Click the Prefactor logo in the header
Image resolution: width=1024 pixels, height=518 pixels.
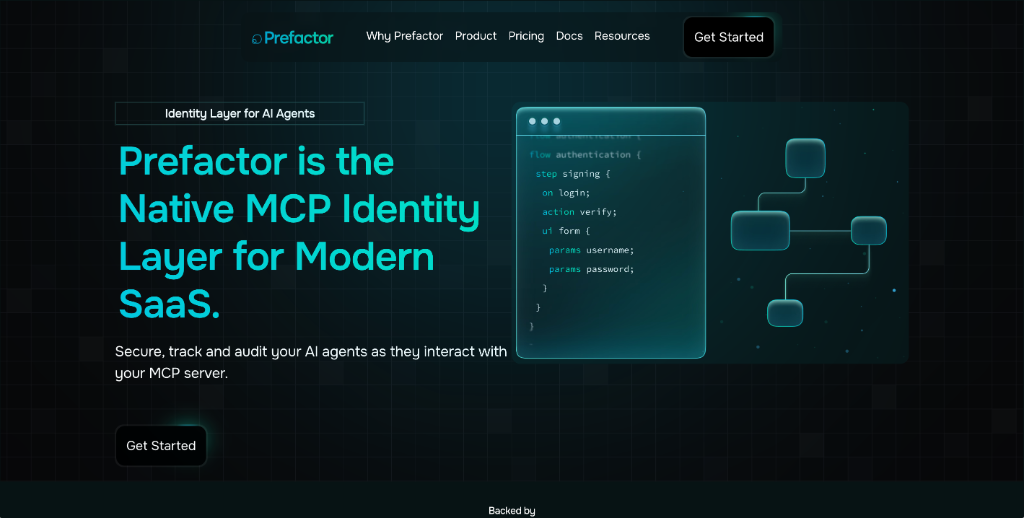tap(293, 38)
